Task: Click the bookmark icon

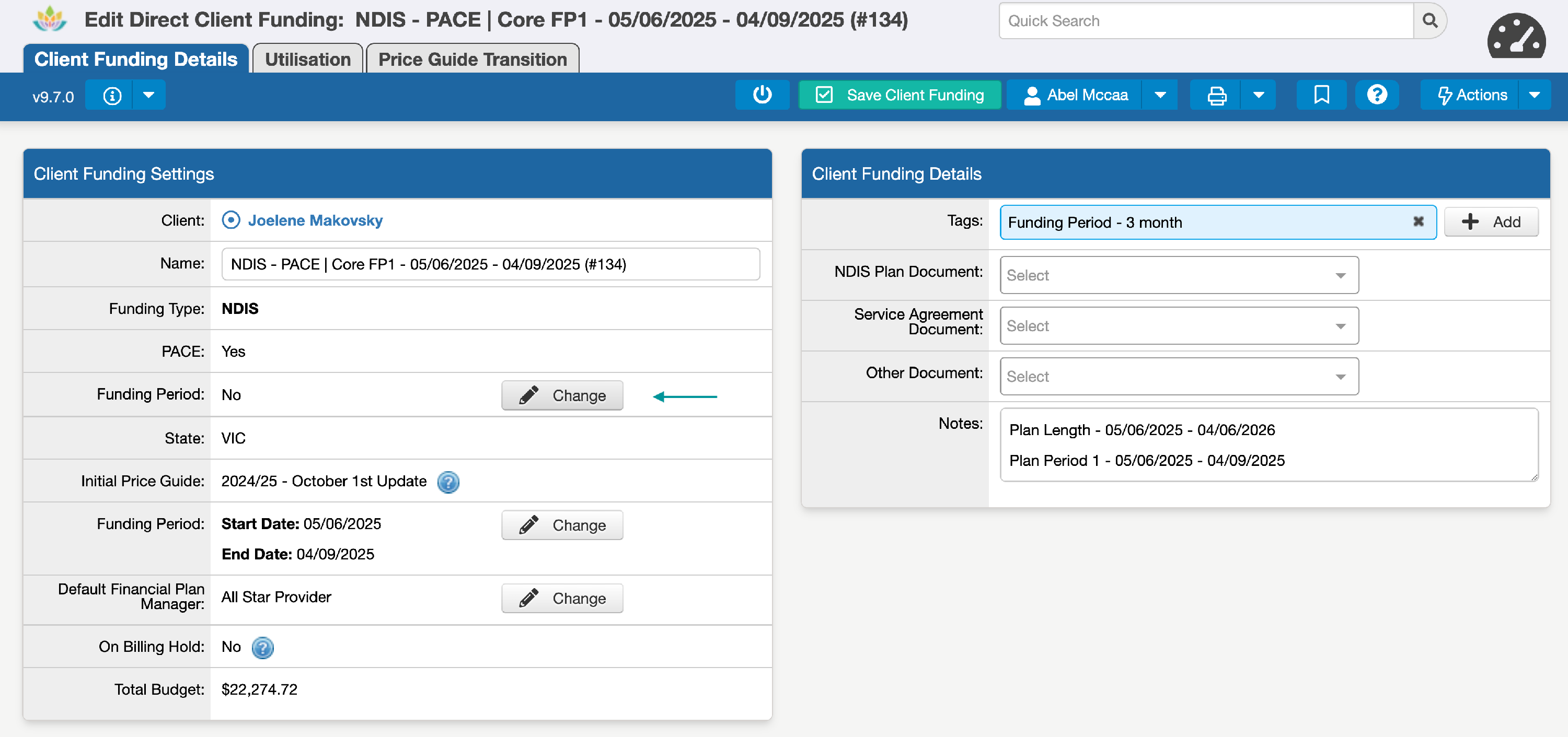Action: point(1321,95)
